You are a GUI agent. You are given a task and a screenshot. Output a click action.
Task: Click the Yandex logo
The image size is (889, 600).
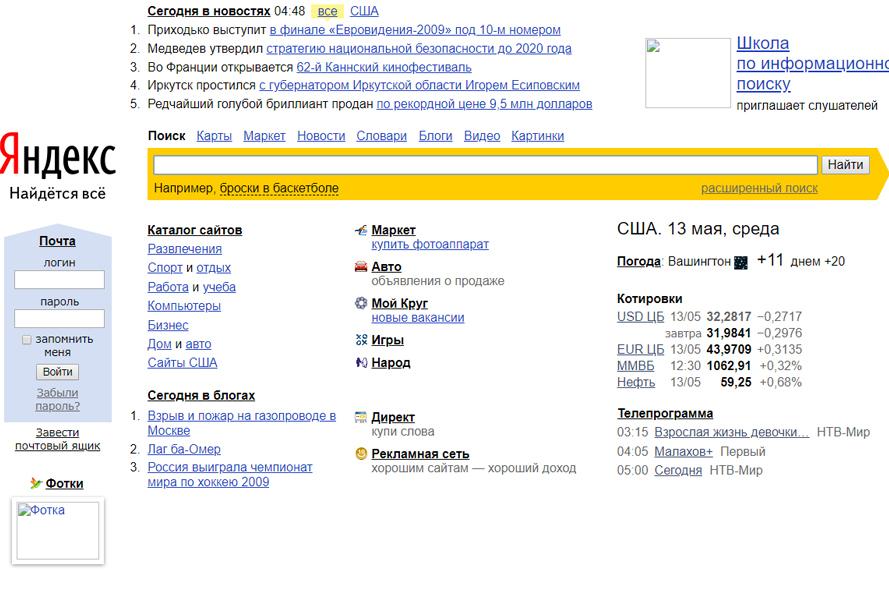point(57,157)
